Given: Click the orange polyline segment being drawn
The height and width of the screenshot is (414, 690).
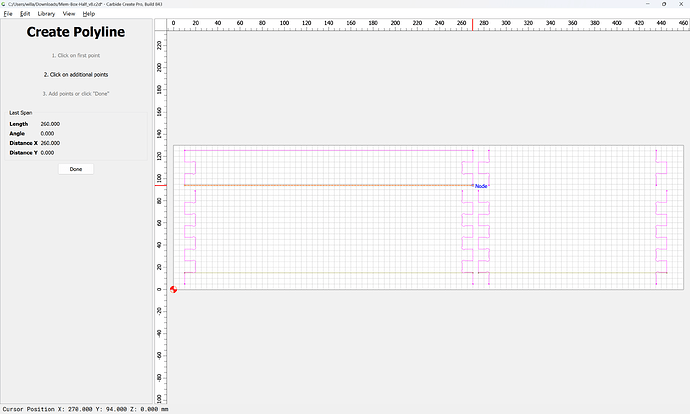Looking at the screenshot, I should point(328,185).
